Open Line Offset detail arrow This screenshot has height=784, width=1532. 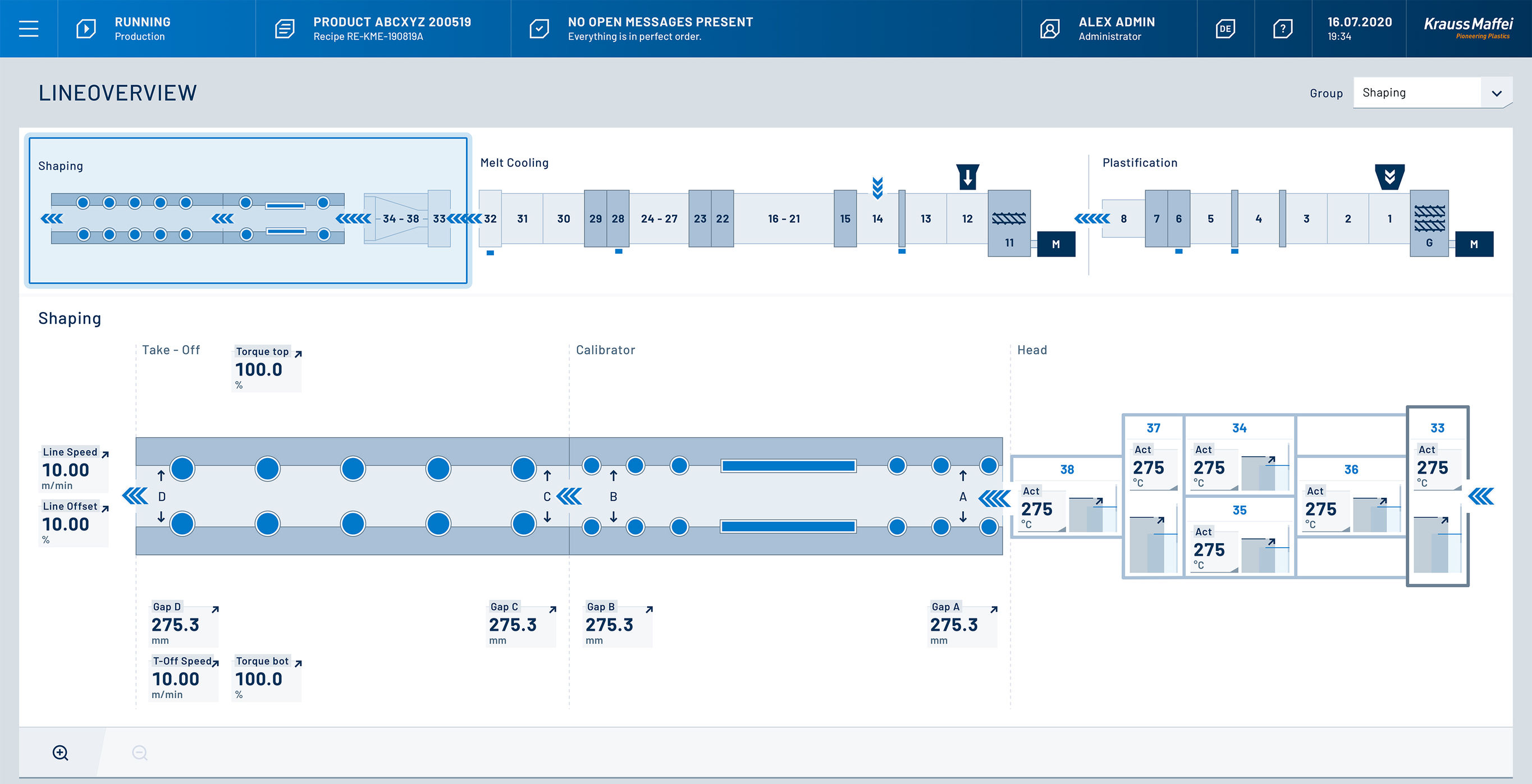(106, 509)
